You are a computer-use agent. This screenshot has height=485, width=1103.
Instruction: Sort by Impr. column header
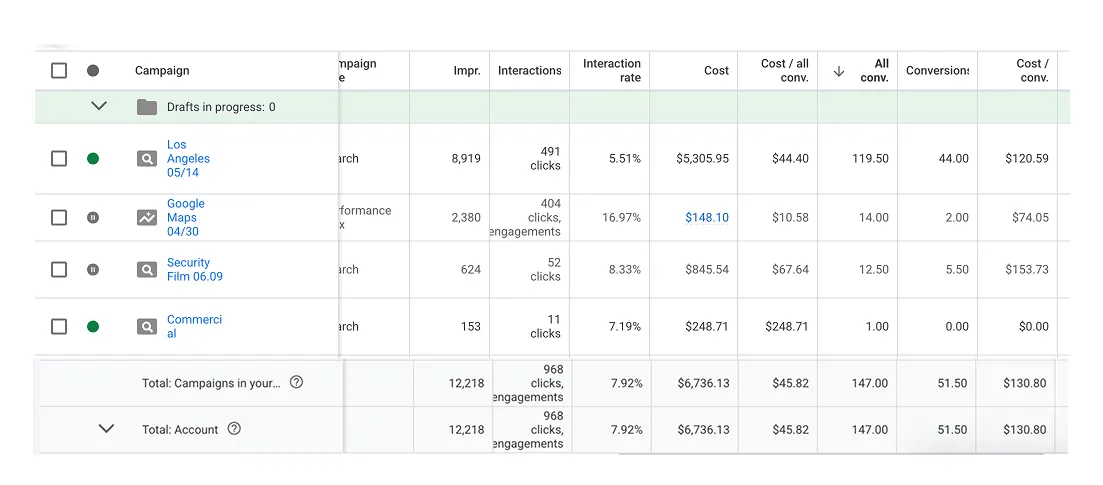point(467,70)
